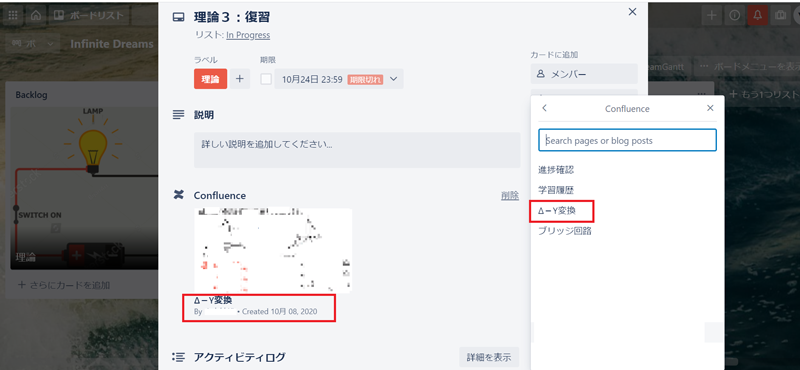Viewport: 800px width, 370px height.
Task: Open the briefcase icon in header
Action: point(781,16)
